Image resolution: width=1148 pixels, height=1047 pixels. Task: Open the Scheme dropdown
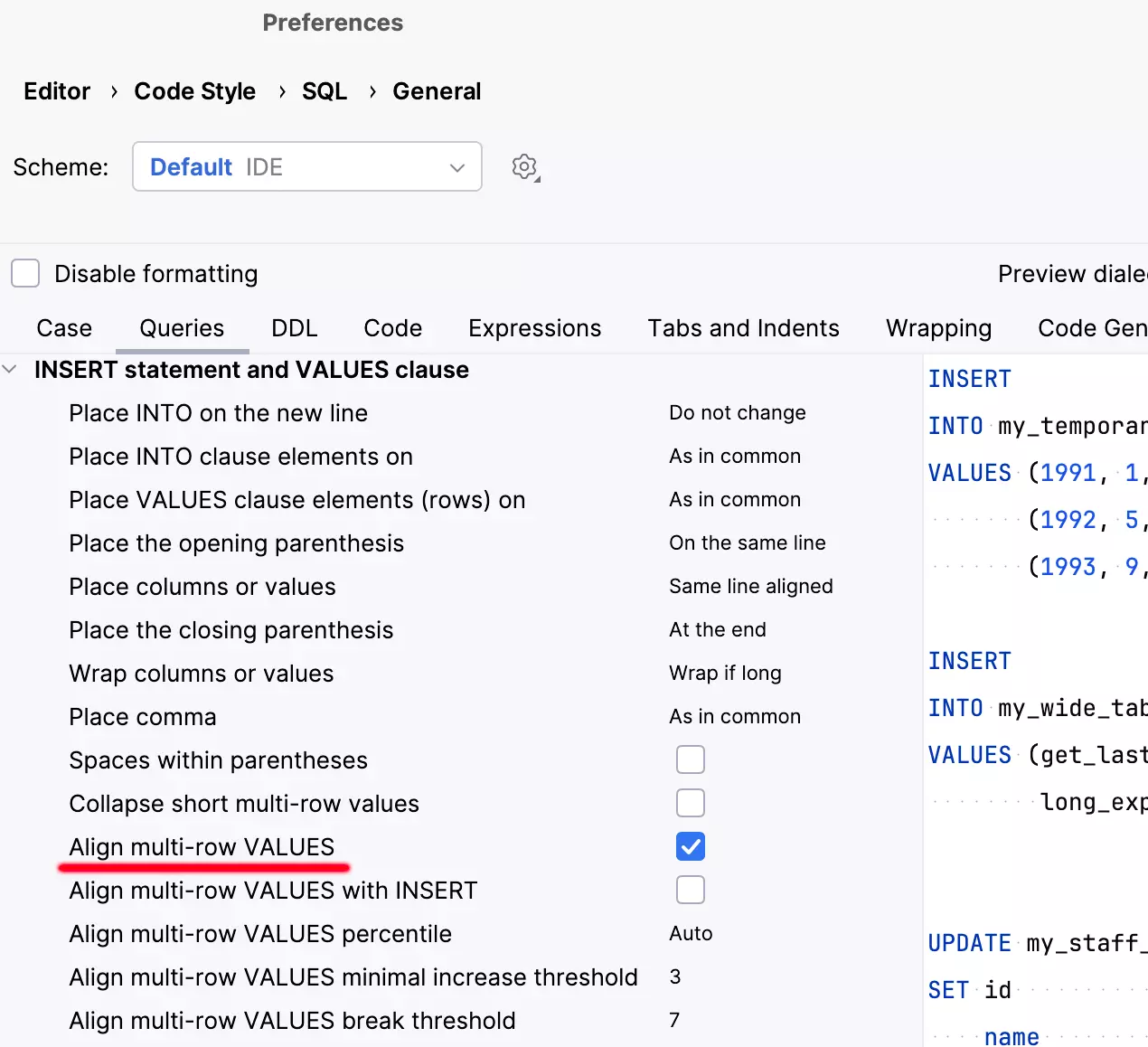[306, 167]
